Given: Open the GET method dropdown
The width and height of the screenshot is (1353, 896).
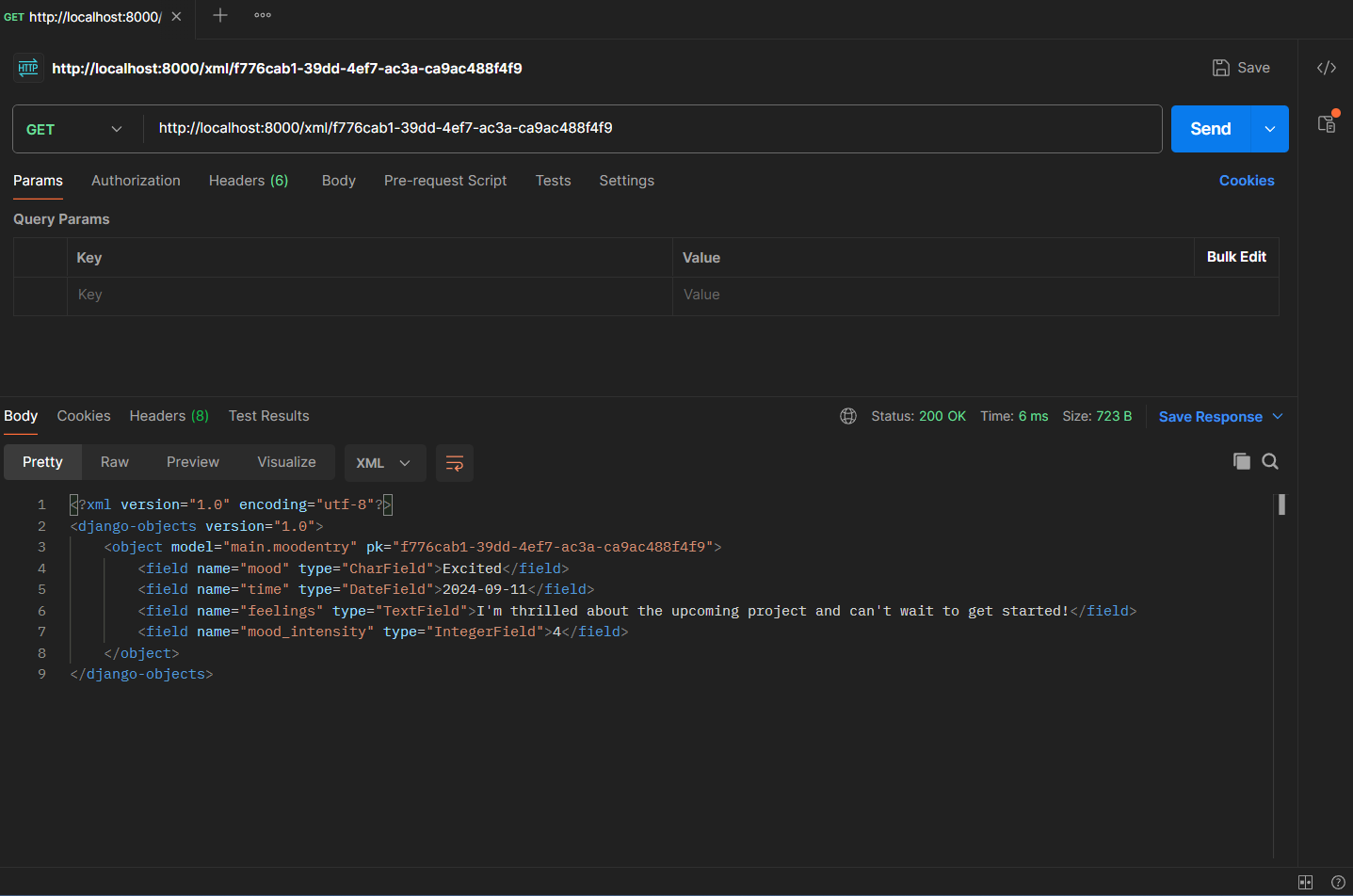Looking at the screenshot, I should pyautogui.click(x=75, y=129).
